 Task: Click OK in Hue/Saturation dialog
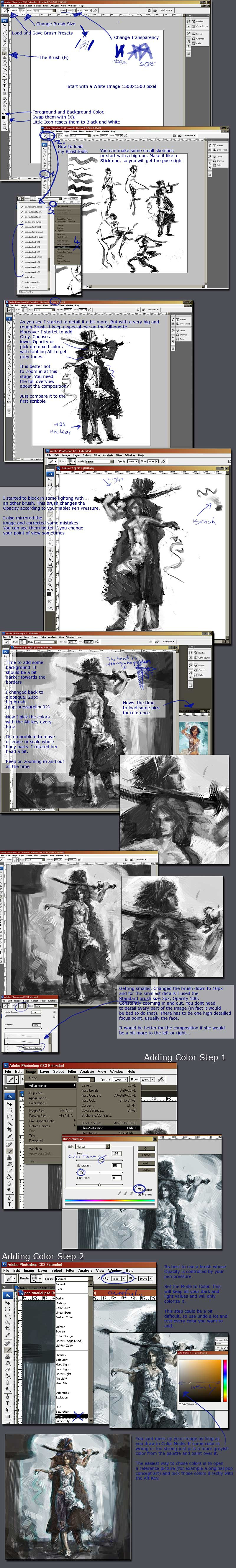[146, 1149]
